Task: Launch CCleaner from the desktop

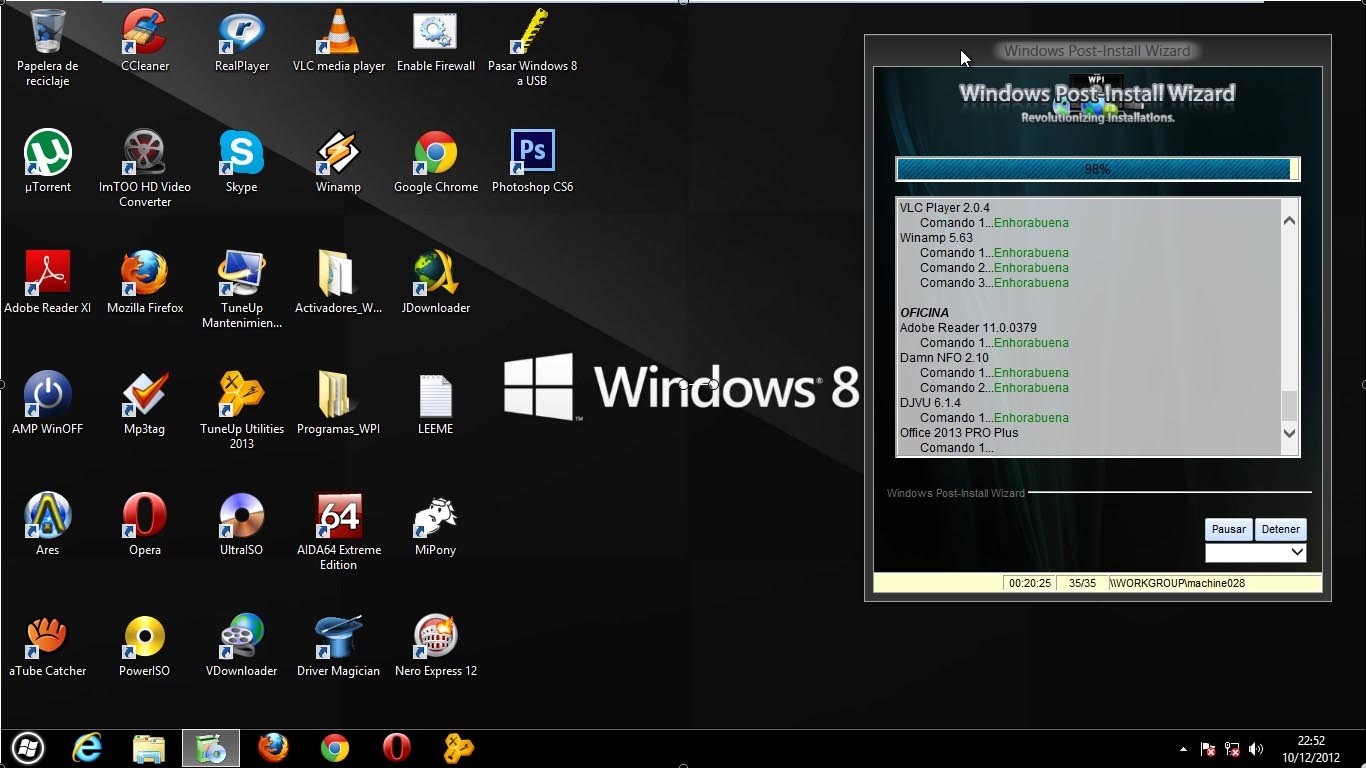Action: click(x=145, y=40)
